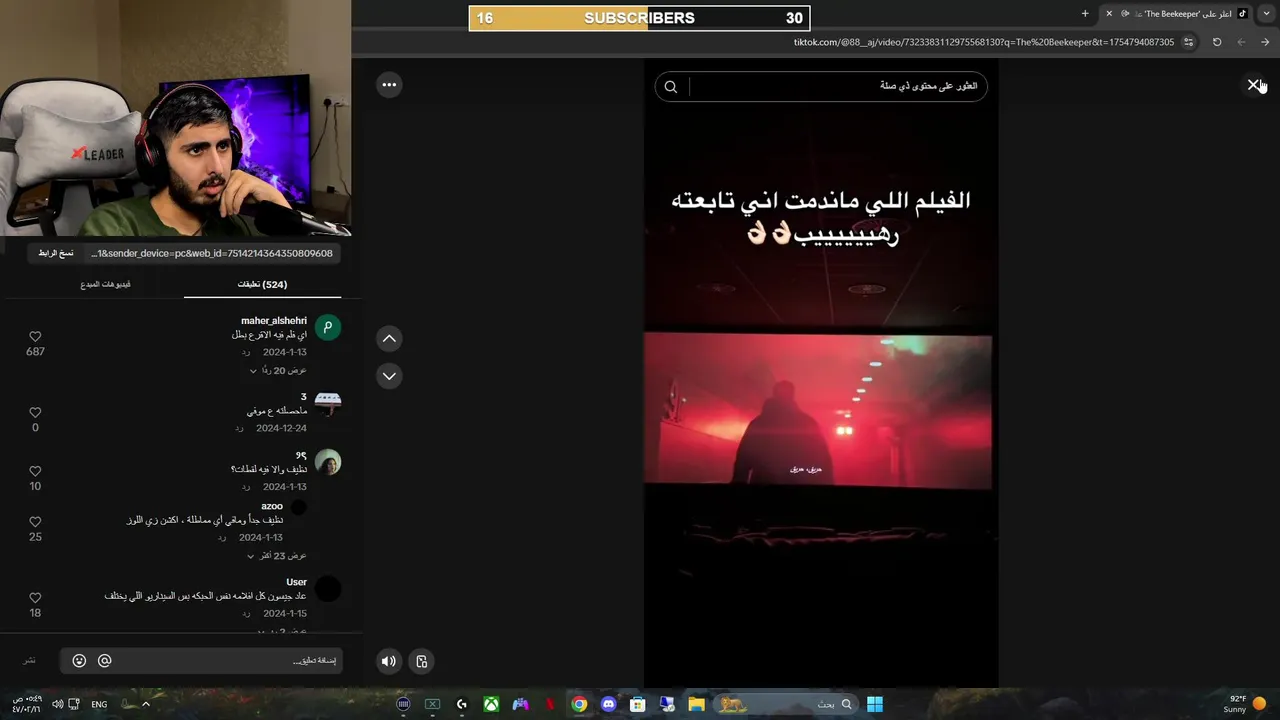Switch to the creator videos tab

click(105, 284)
